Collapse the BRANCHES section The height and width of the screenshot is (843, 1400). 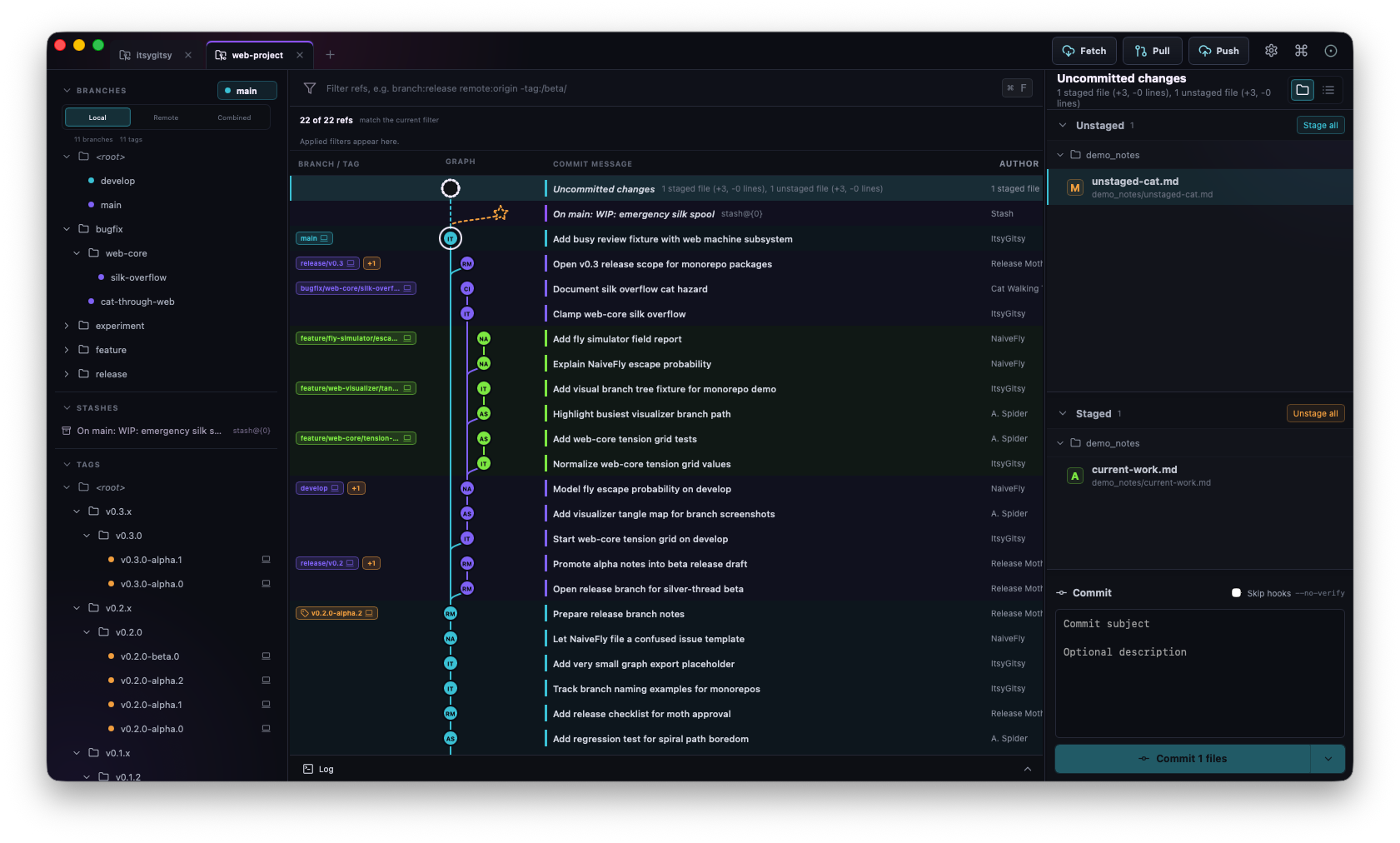pos(67,91)
